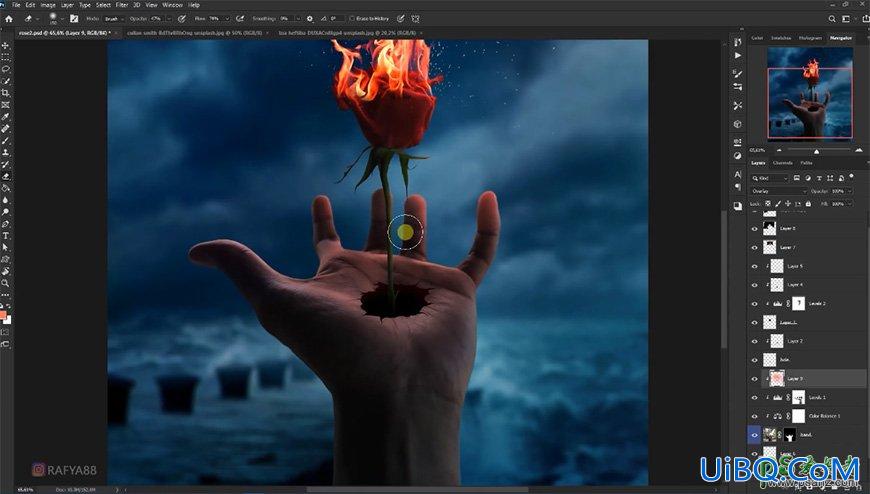The width and height of the screenshot is (870, 494).
Task: Open the Character panel icon
Action: (737, 174)
